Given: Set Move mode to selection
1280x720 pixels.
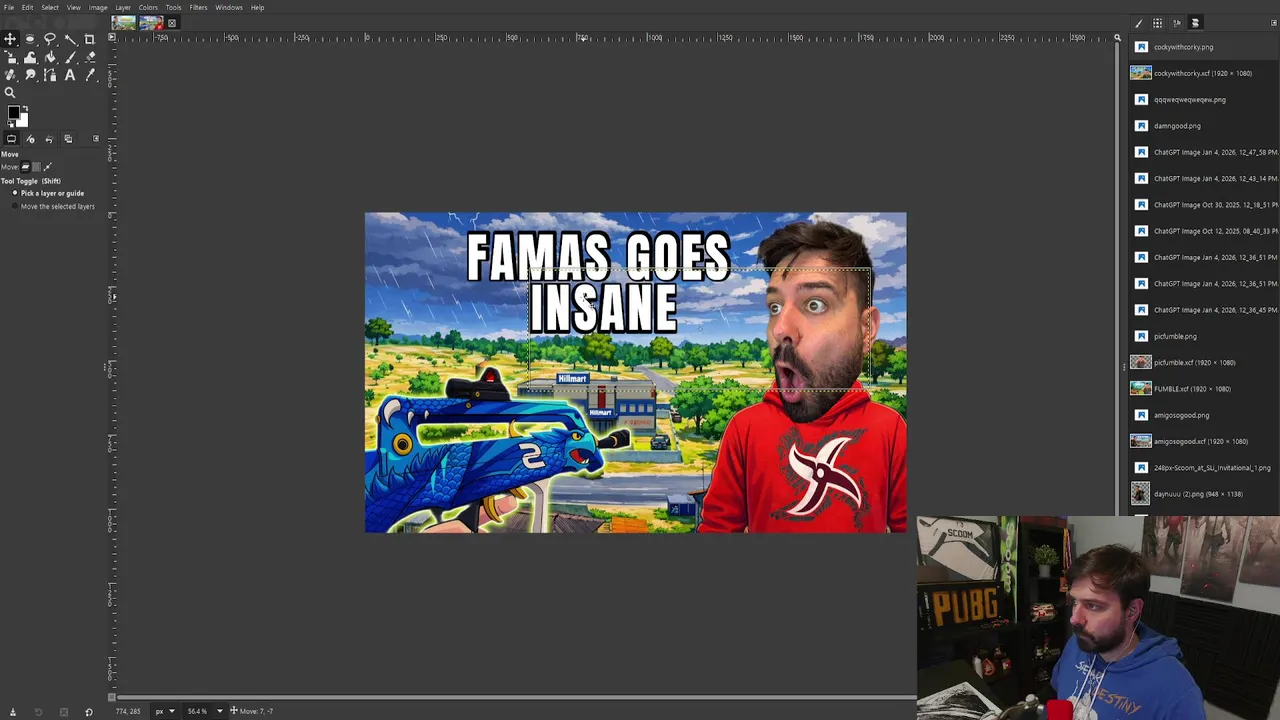Looking at the screenshot, I should pyautogui.click(x=37, y=167).
